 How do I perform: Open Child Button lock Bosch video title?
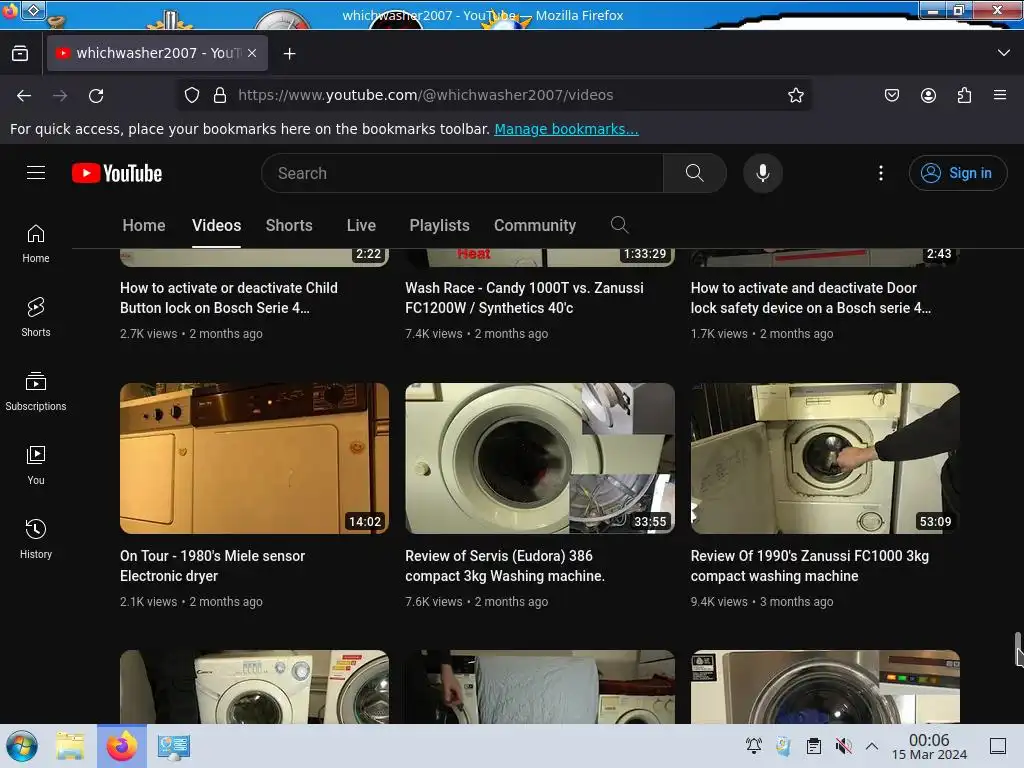pyautogui.click(x=229, y=298)
